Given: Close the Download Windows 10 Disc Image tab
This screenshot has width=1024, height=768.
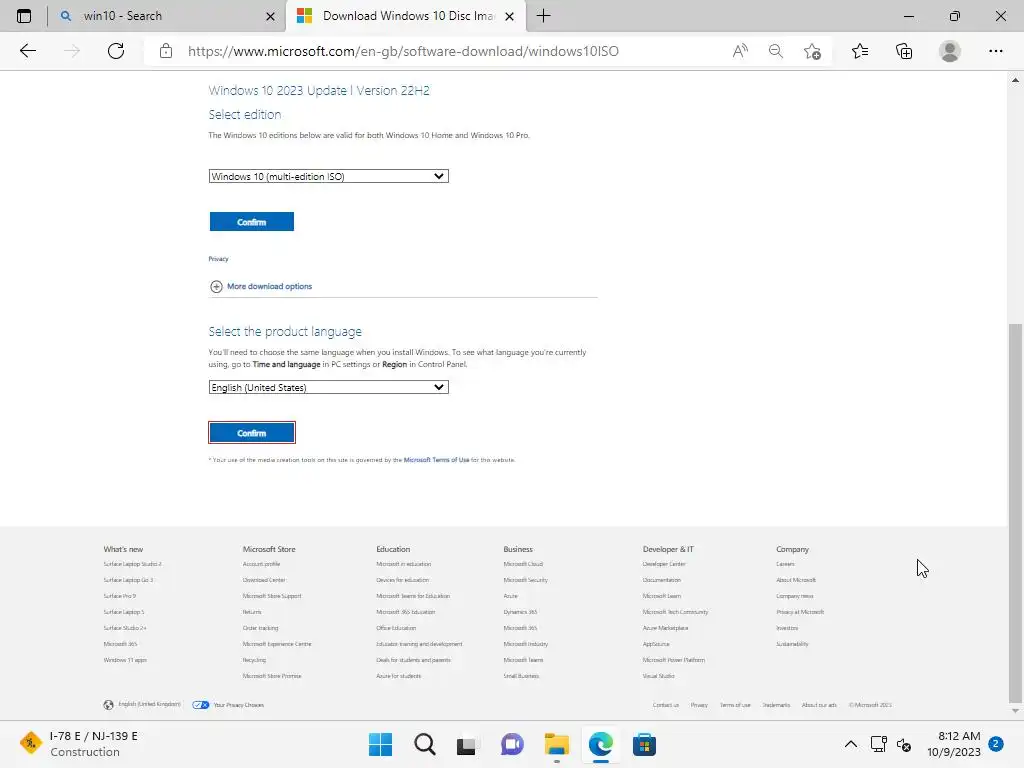Looking at the screenshot, I should coord(509,16).
